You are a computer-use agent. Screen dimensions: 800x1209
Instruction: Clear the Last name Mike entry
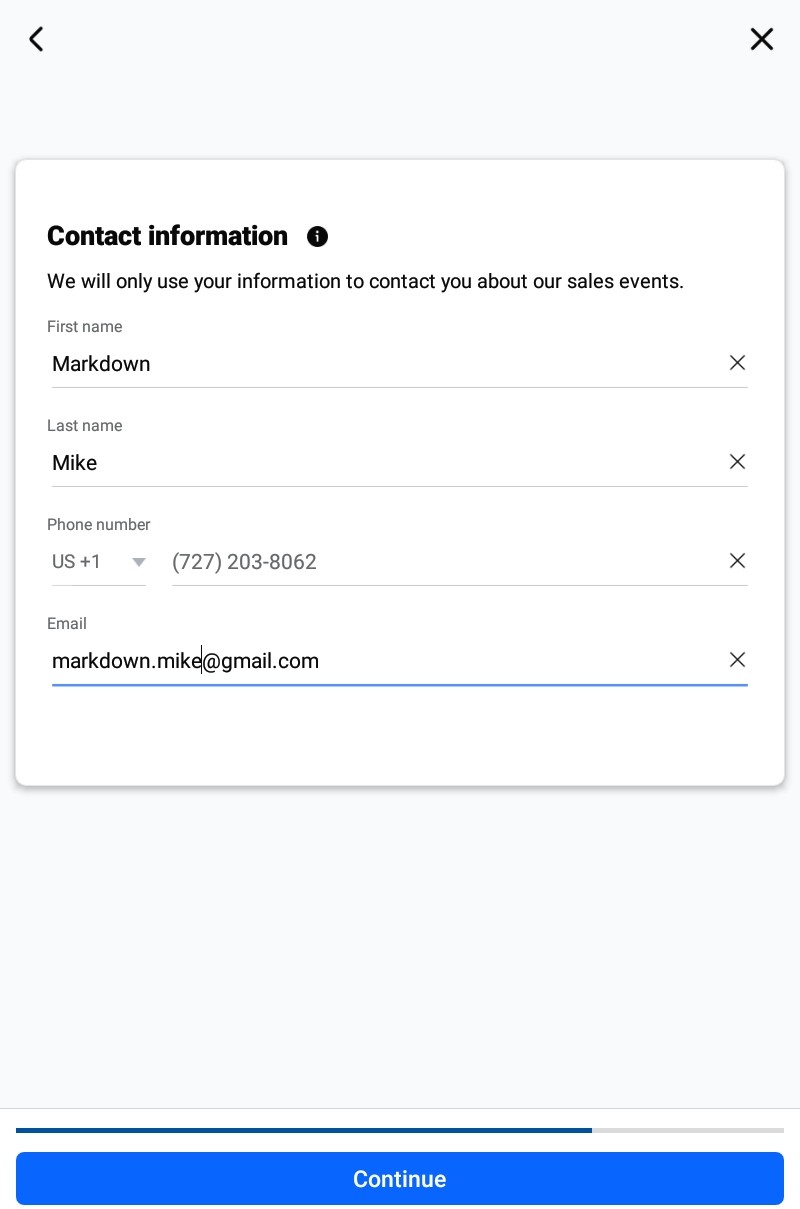(x=737, y=462)
